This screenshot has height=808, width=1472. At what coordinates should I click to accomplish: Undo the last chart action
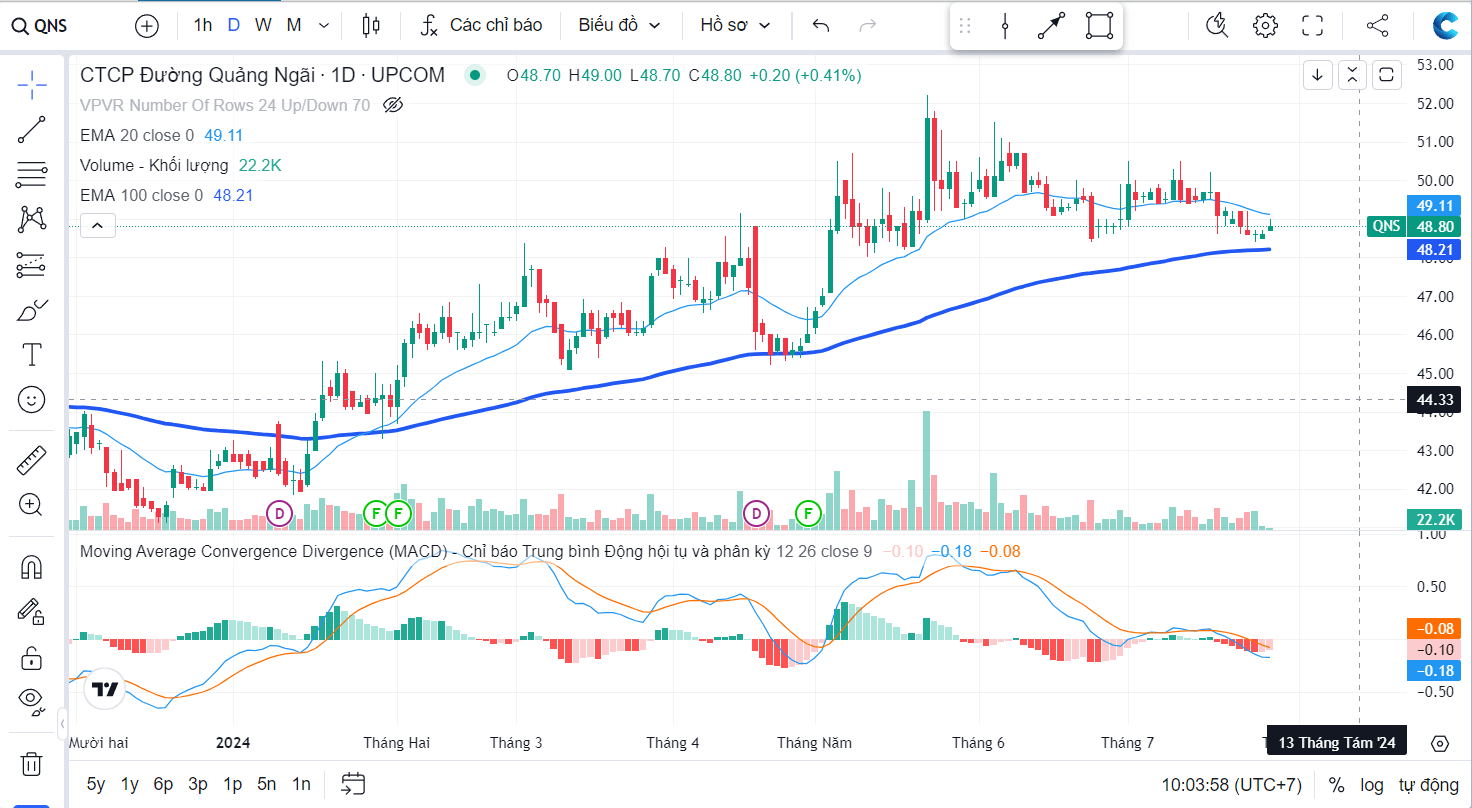(821, 26)
